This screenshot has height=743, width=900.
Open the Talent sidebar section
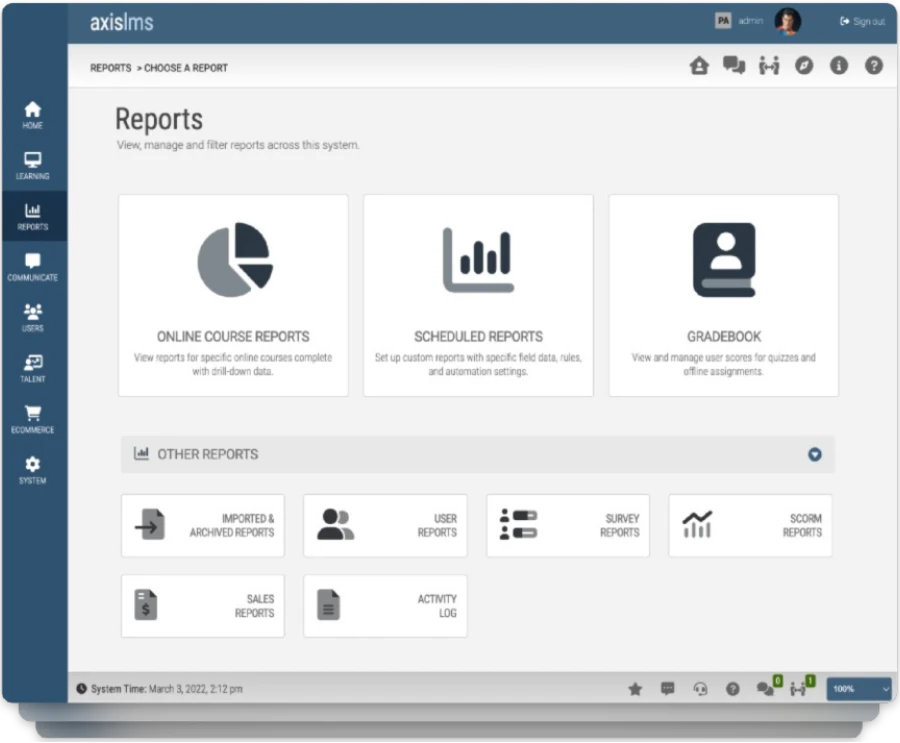click(33, 369)
